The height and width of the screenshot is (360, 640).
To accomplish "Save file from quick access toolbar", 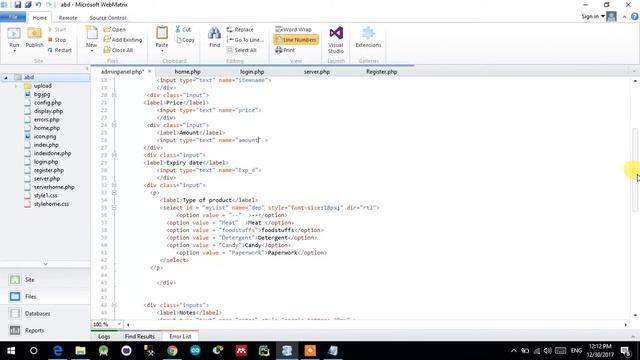I will 18,5.
